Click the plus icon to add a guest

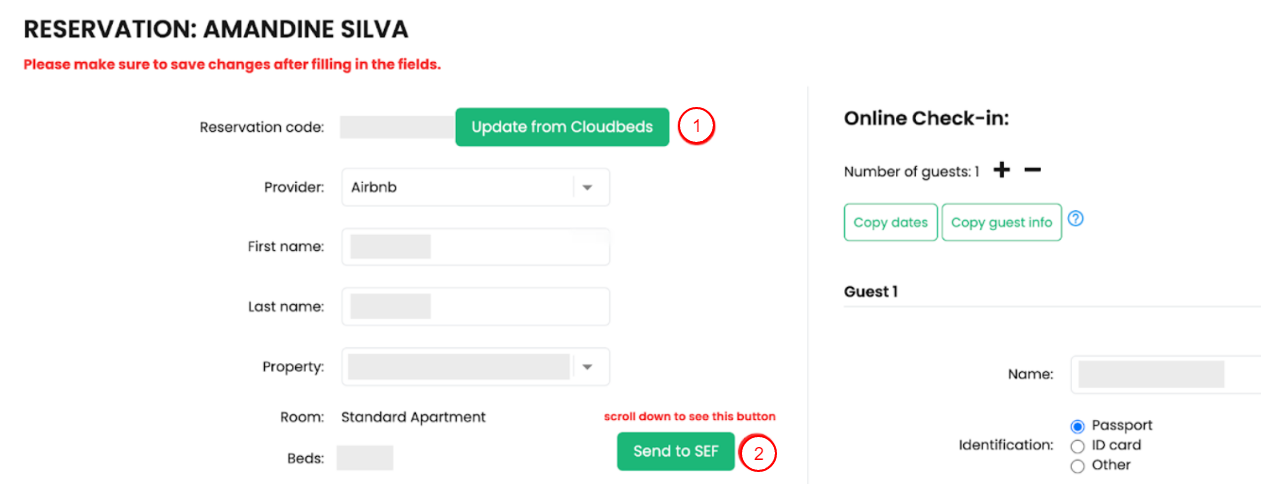click(1002, 170)
